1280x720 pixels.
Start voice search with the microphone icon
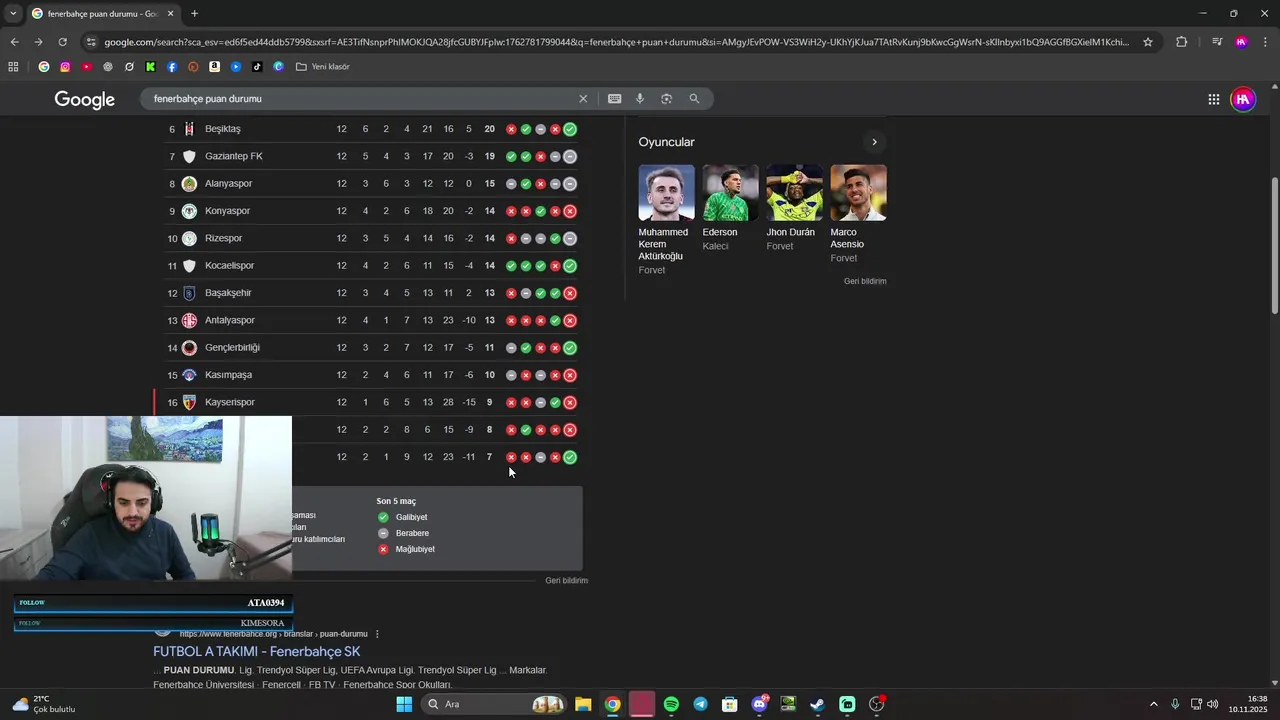coord(640,99)
